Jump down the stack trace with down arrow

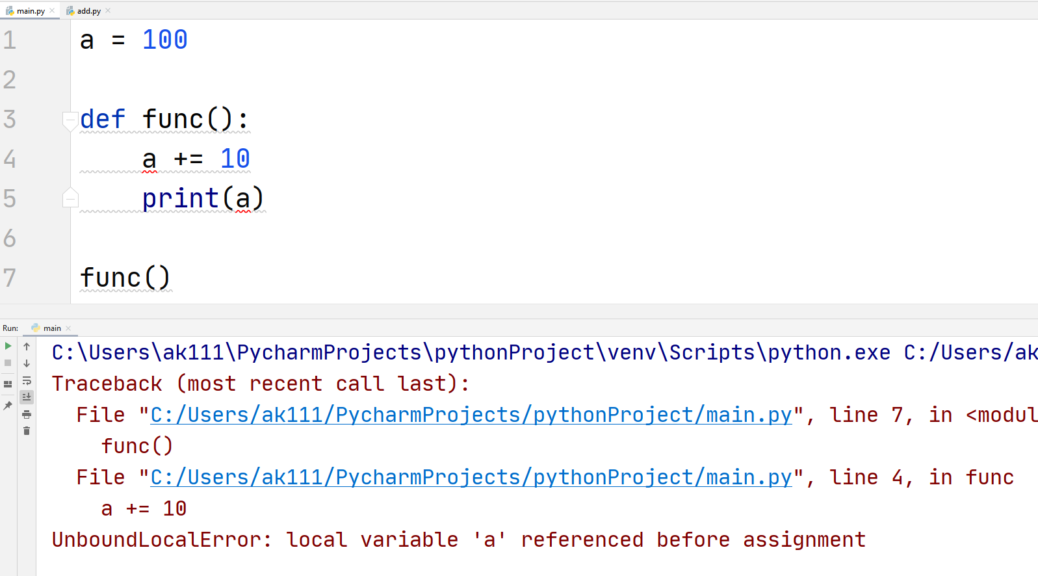click(x=27, y=363)
